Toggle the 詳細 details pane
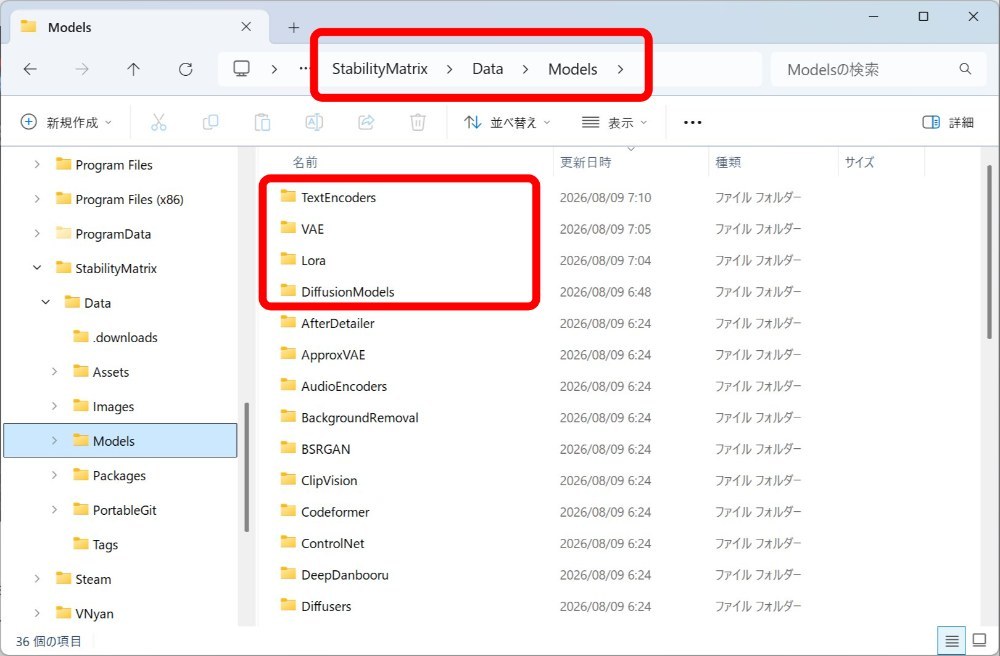 click(x=948, y=122)
